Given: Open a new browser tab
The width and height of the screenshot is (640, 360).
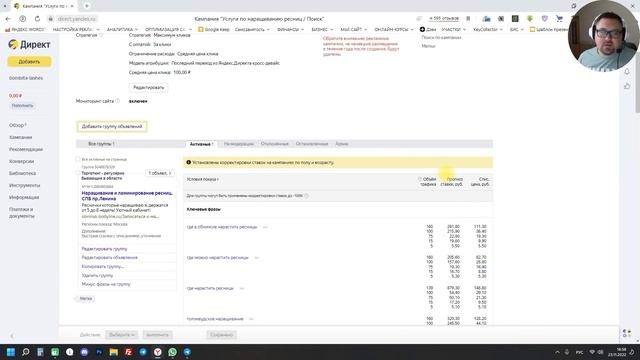Looking at the screenshot, I should (x=87, y=6).
